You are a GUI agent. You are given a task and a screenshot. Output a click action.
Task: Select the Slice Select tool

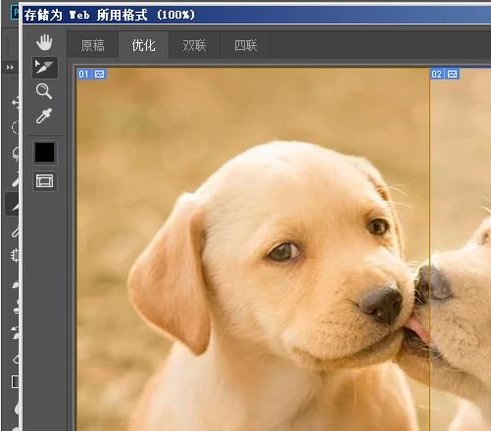[x=44, y=67]
